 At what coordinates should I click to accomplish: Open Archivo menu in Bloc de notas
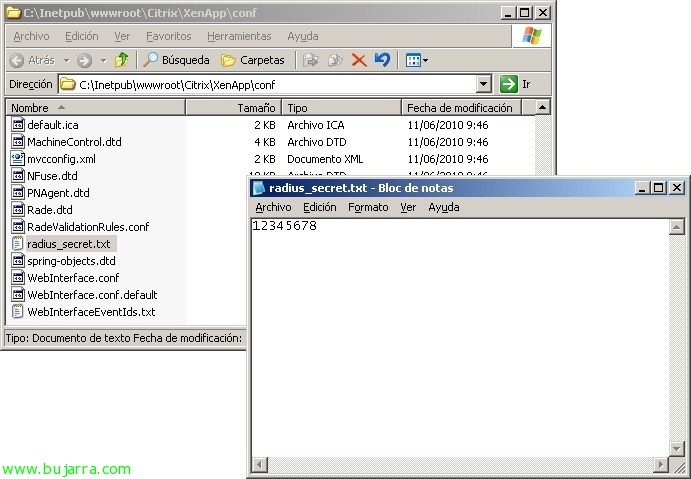pos(273,207)
